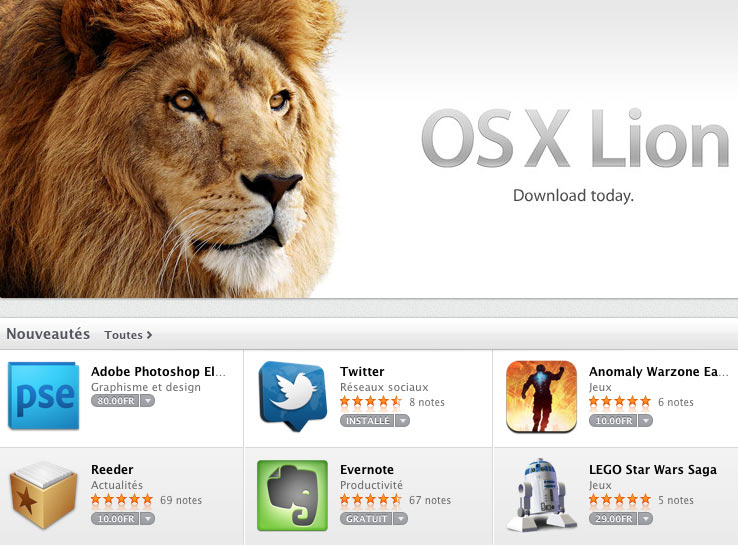Click Evernote's star rating with 67 notes

(370, 499)
